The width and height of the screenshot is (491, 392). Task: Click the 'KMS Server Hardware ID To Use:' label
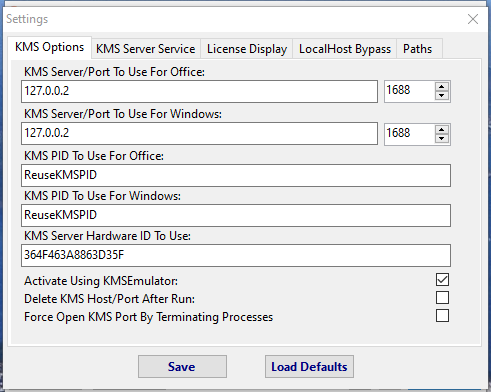tap(107, 236)
